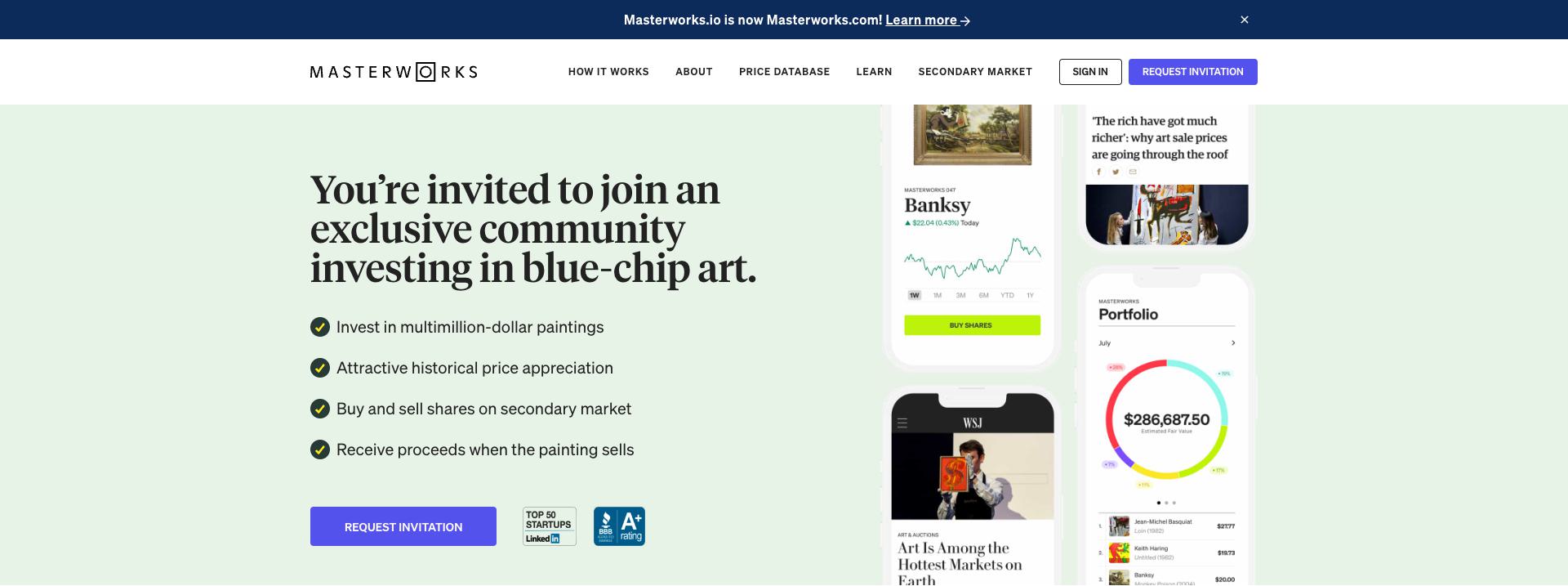Click the LinkedIn Top 50 Startups badge
1568x586 pixels.
click(549, 526)
